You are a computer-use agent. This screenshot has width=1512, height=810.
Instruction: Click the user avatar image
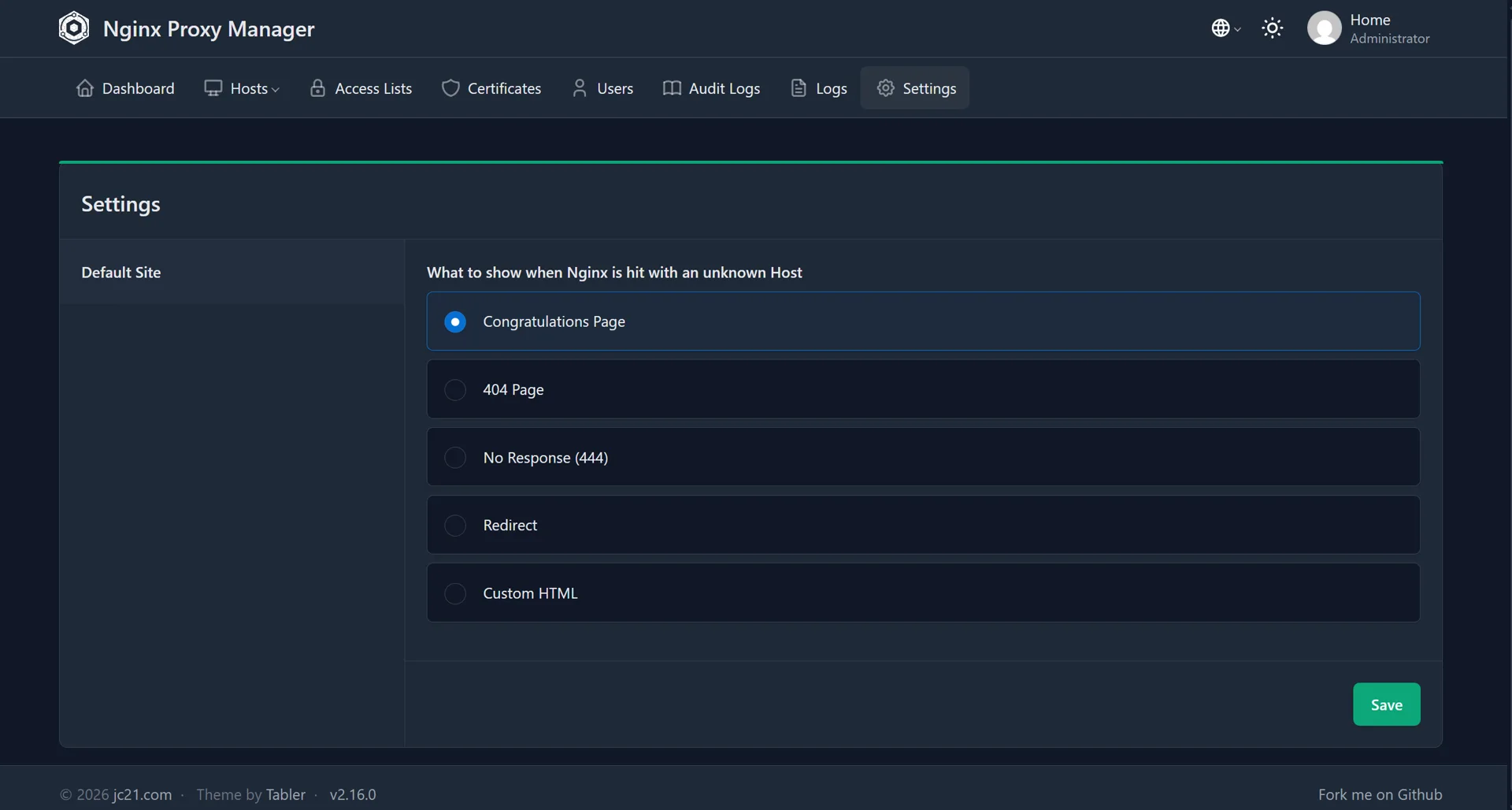click(1324, 28)
